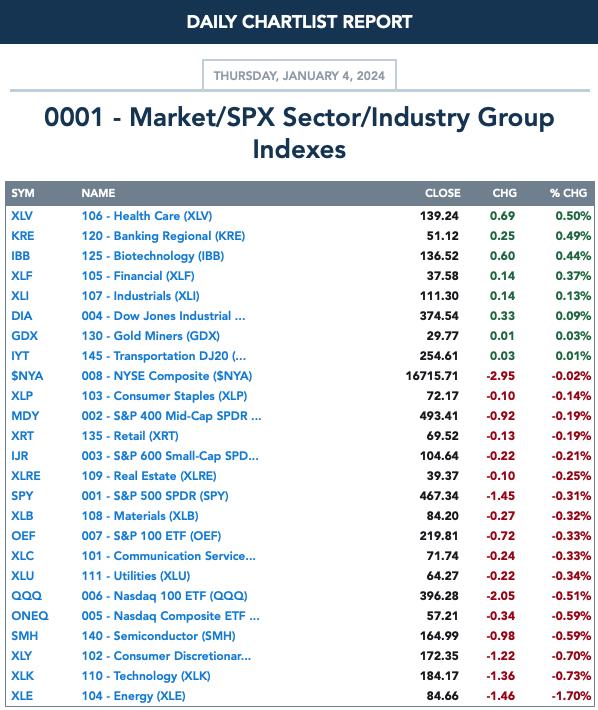Click the SMH ticker symbol
This screenshot has height=710, width=598.
tap(24, 636)
